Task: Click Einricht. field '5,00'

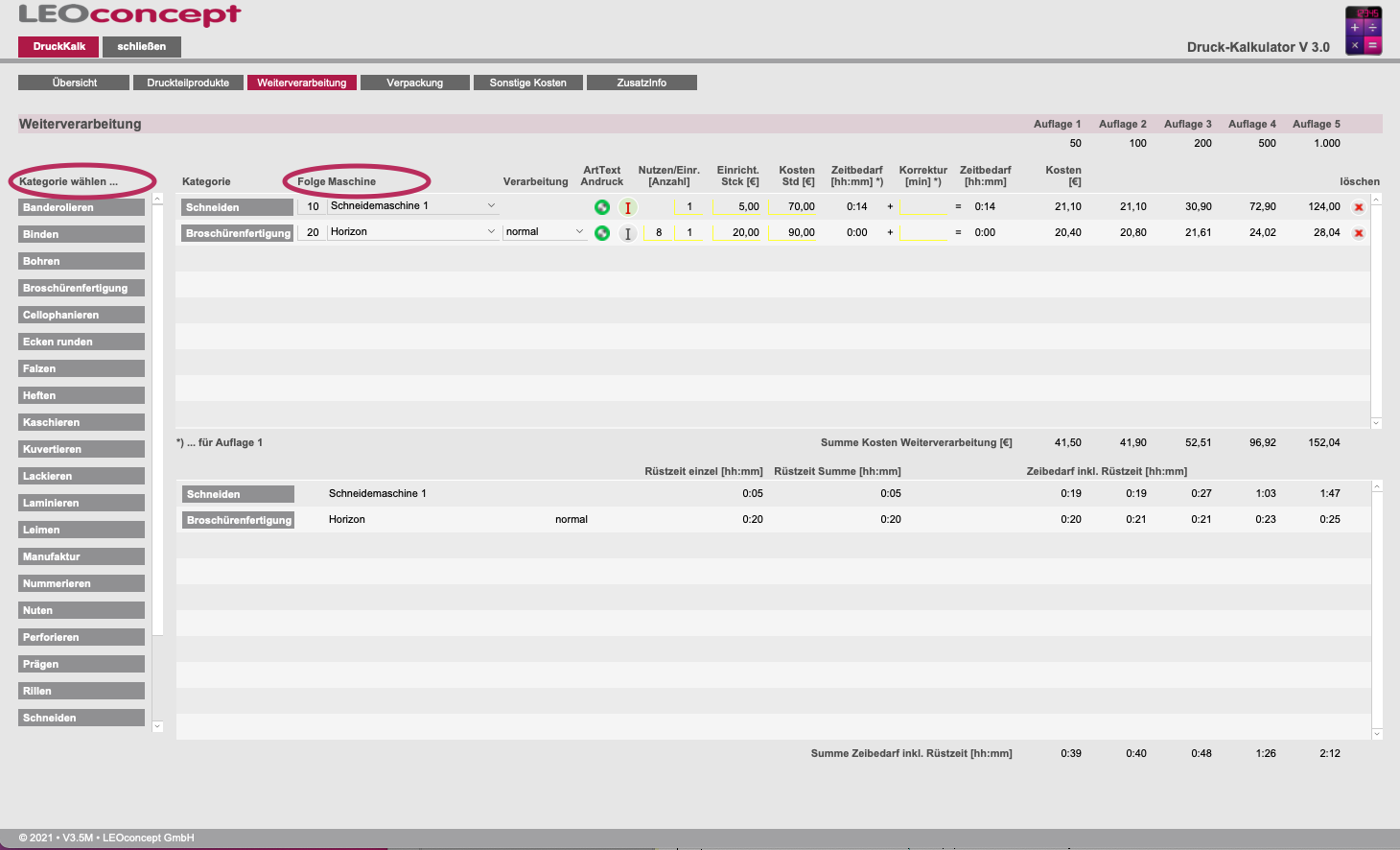Action: (x=736, y=206)
